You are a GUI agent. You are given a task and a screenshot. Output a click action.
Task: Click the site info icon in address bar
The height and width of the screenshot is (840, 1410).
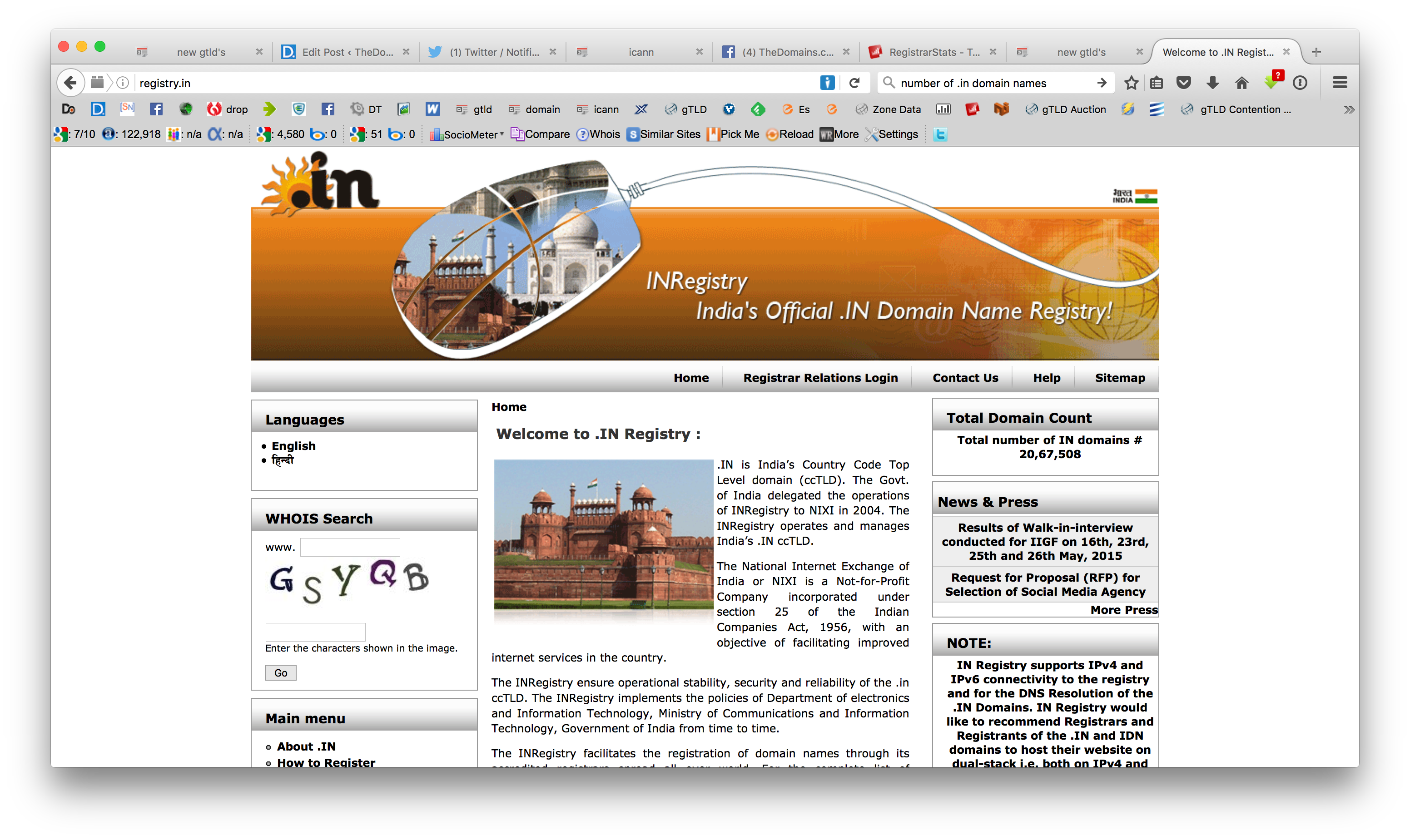pos(122,83)
